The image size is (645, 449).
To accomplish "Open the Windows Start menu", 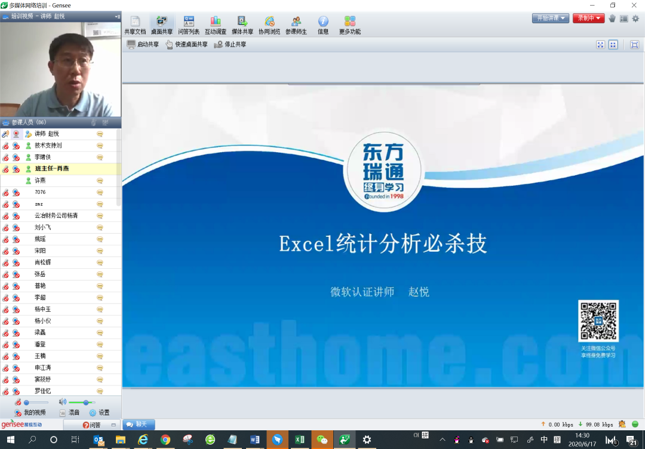I will pyautogui.click(x=10, y=440).
